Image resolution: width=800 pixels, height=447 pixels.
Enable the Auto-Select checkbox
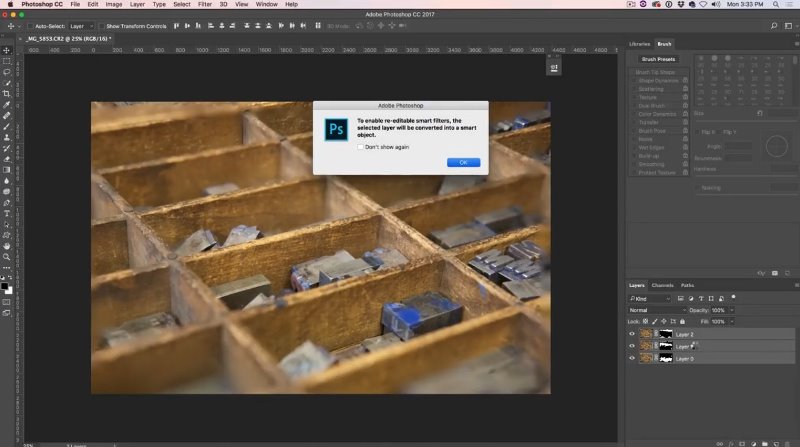click(30, 26)
